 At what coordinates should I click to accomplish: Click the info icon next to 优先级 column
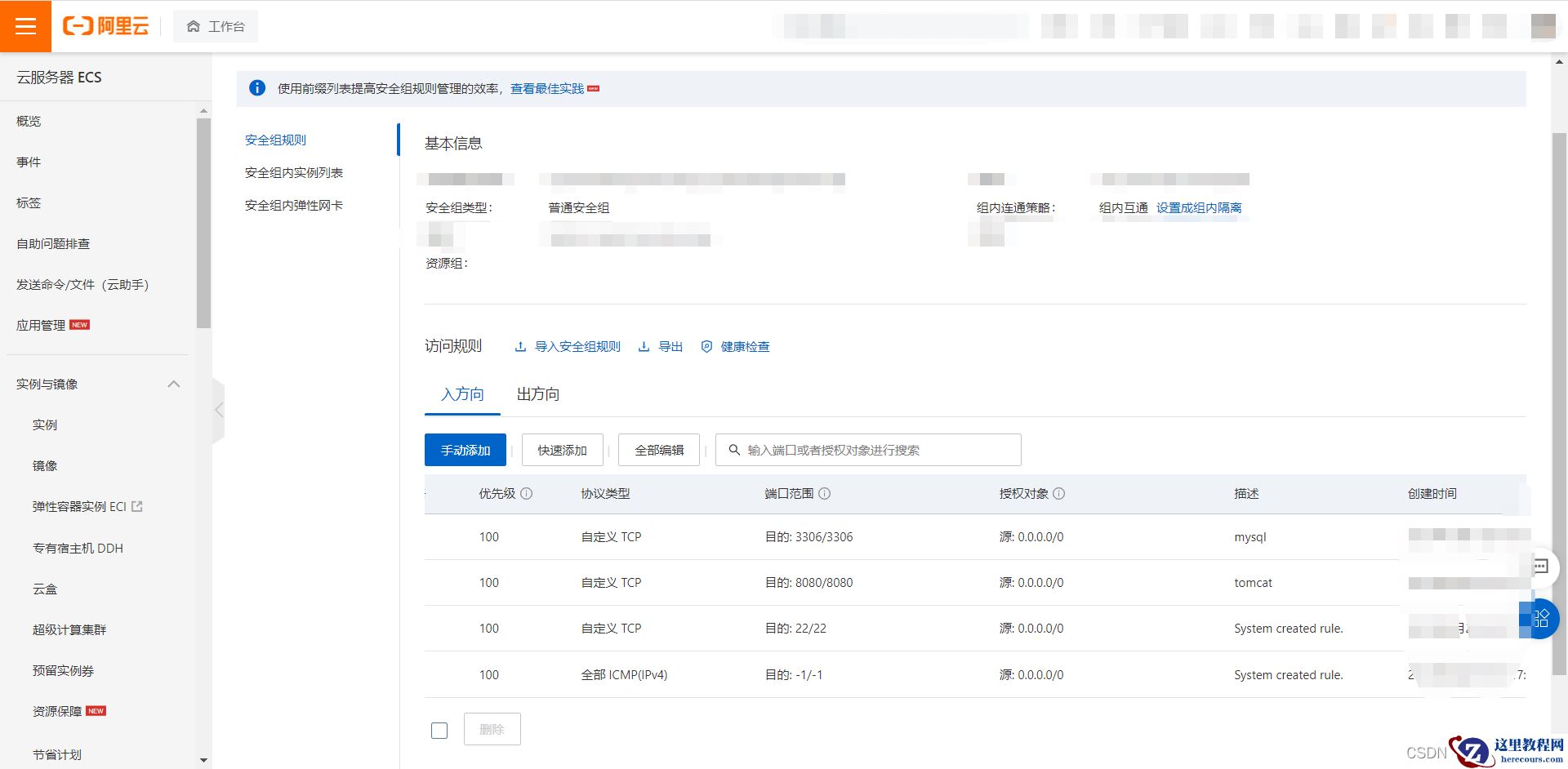point(528,494)
